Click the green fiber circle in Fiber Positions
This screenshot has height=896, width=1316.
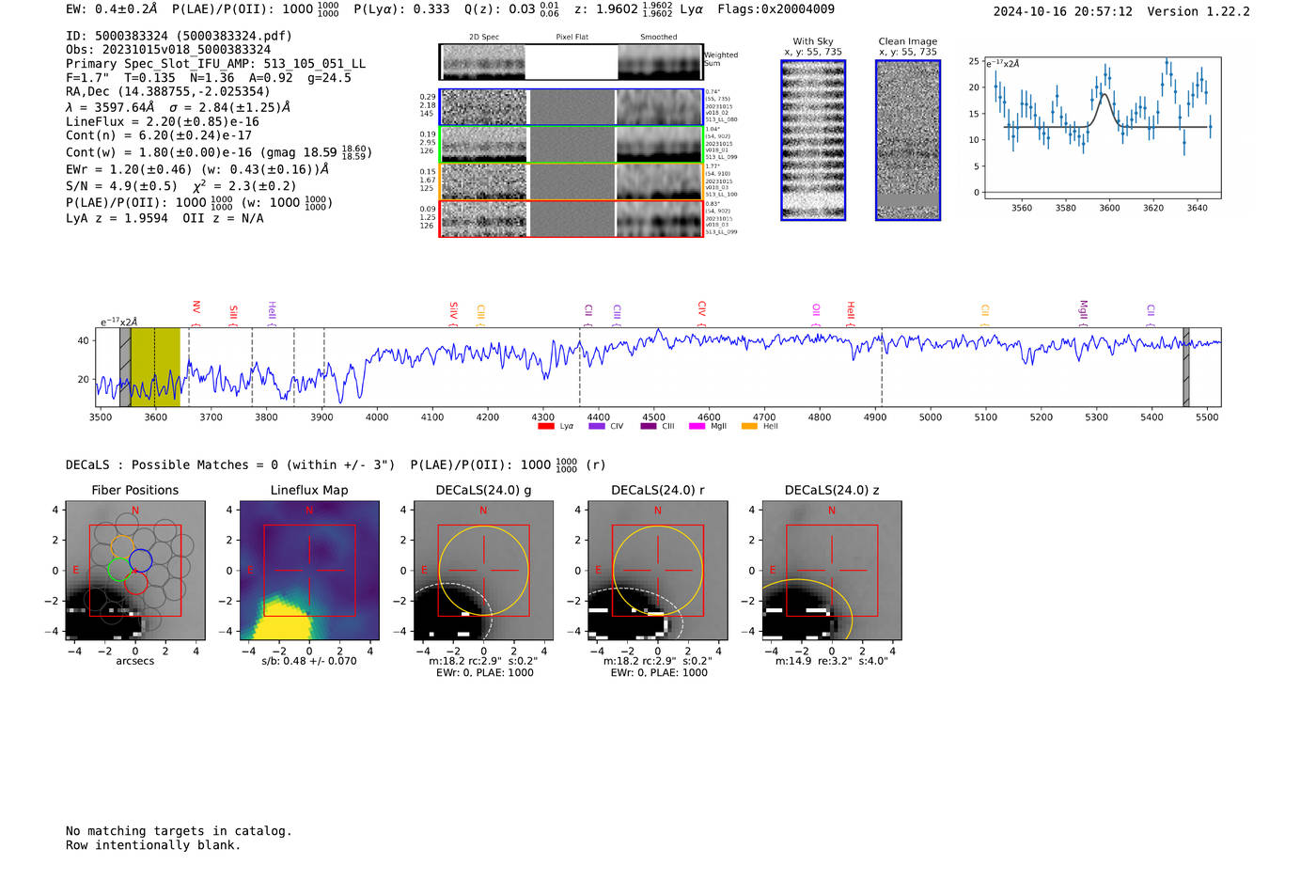pos(118,569)
